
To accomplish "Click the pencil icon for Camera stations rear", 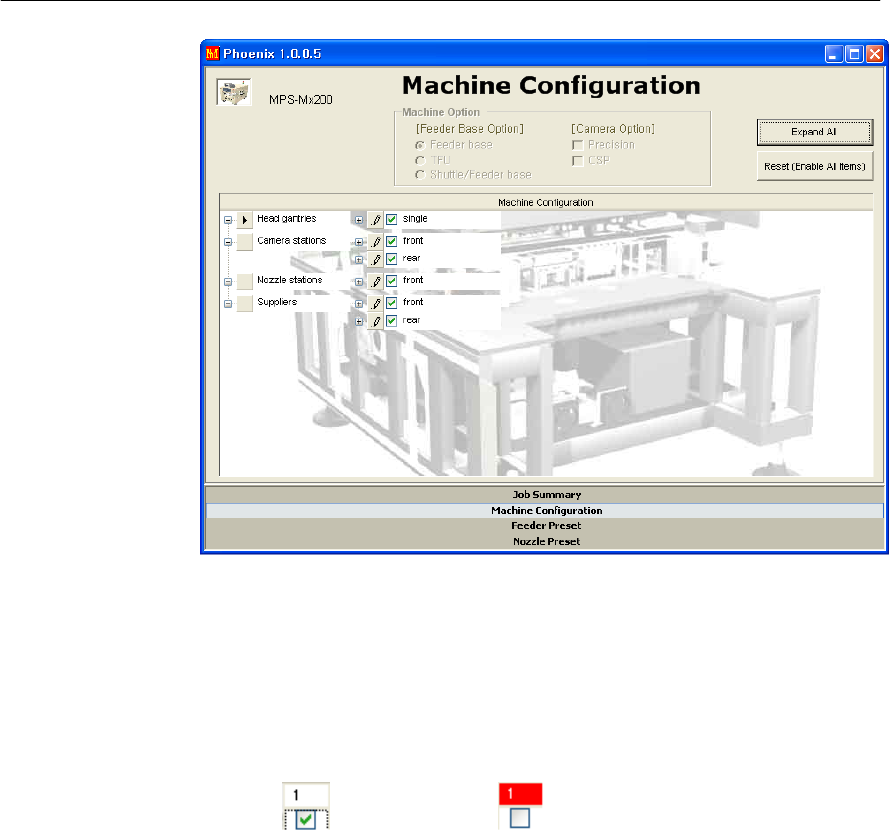I will point(376,259).
